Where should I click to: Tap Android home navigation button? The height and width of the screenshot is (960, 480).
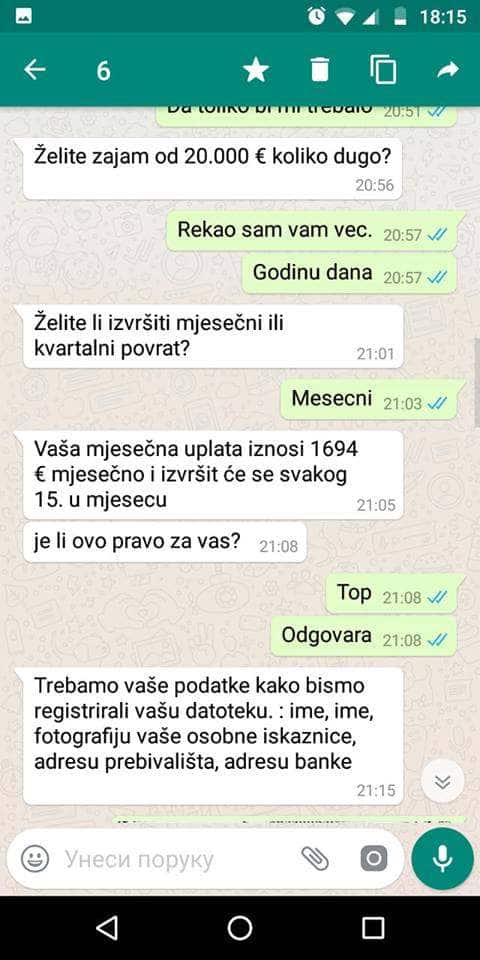pyautogui.click(x=240, y=928)
